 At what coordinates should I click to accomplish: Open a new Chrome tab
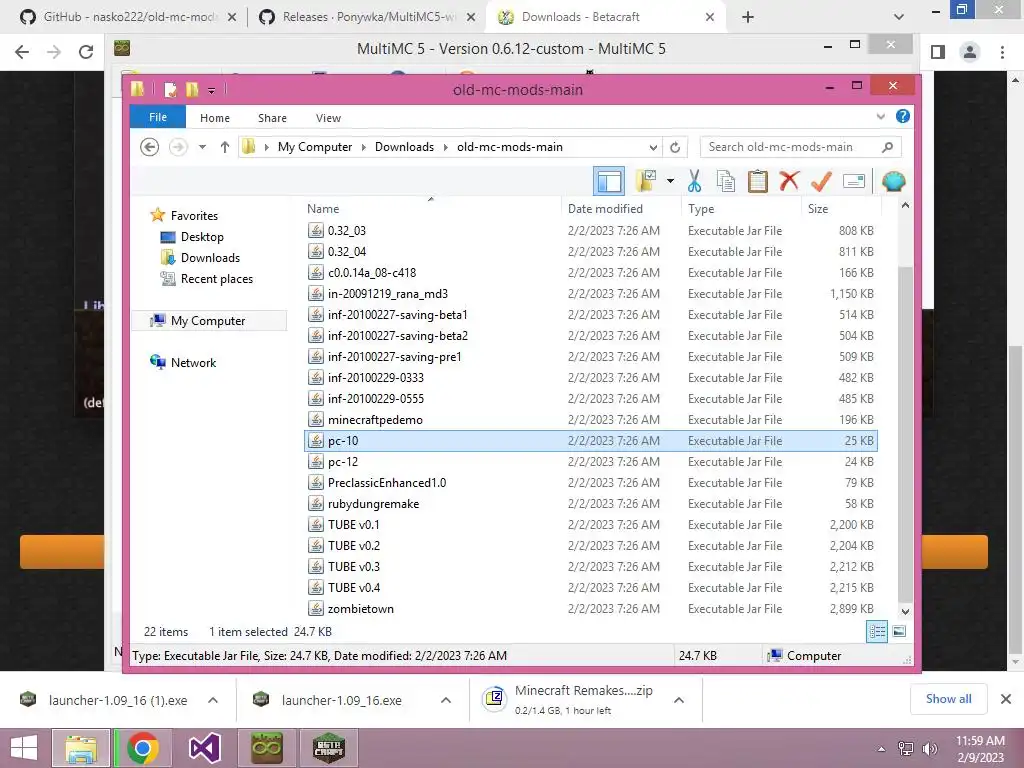point(748,17)
